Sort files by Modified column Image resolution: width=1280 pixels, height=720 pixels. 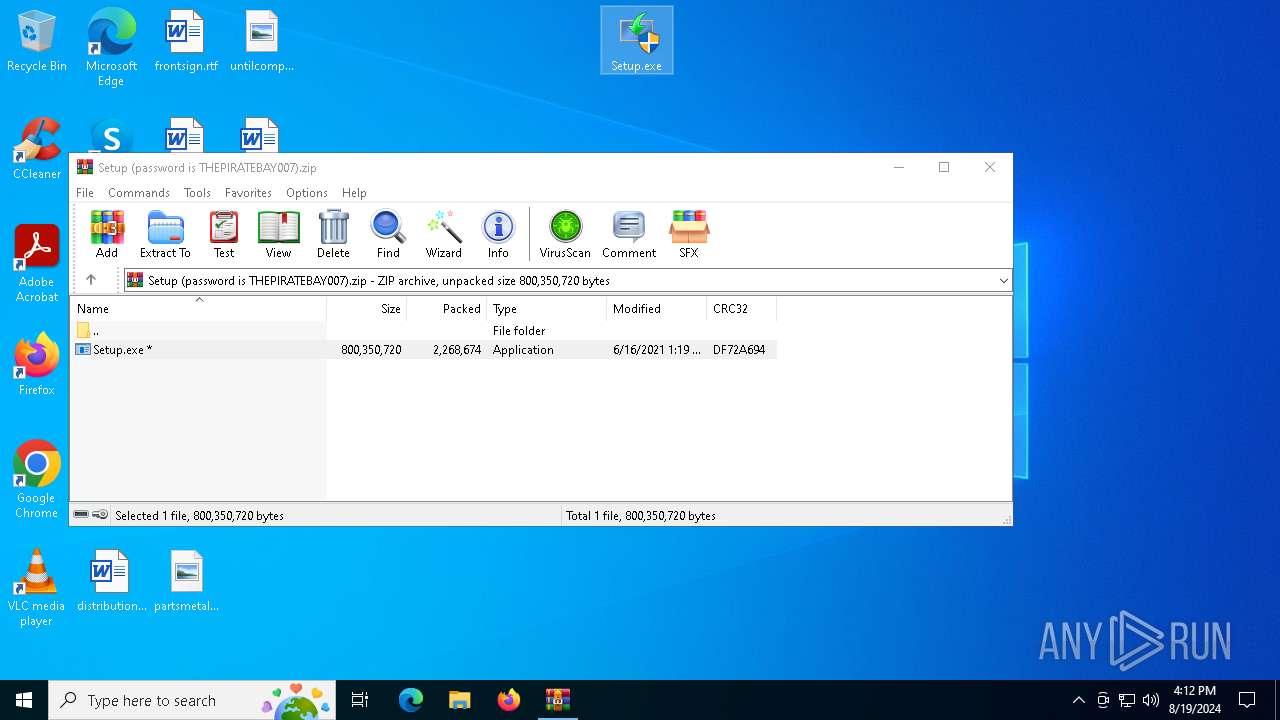coord(657,309)
